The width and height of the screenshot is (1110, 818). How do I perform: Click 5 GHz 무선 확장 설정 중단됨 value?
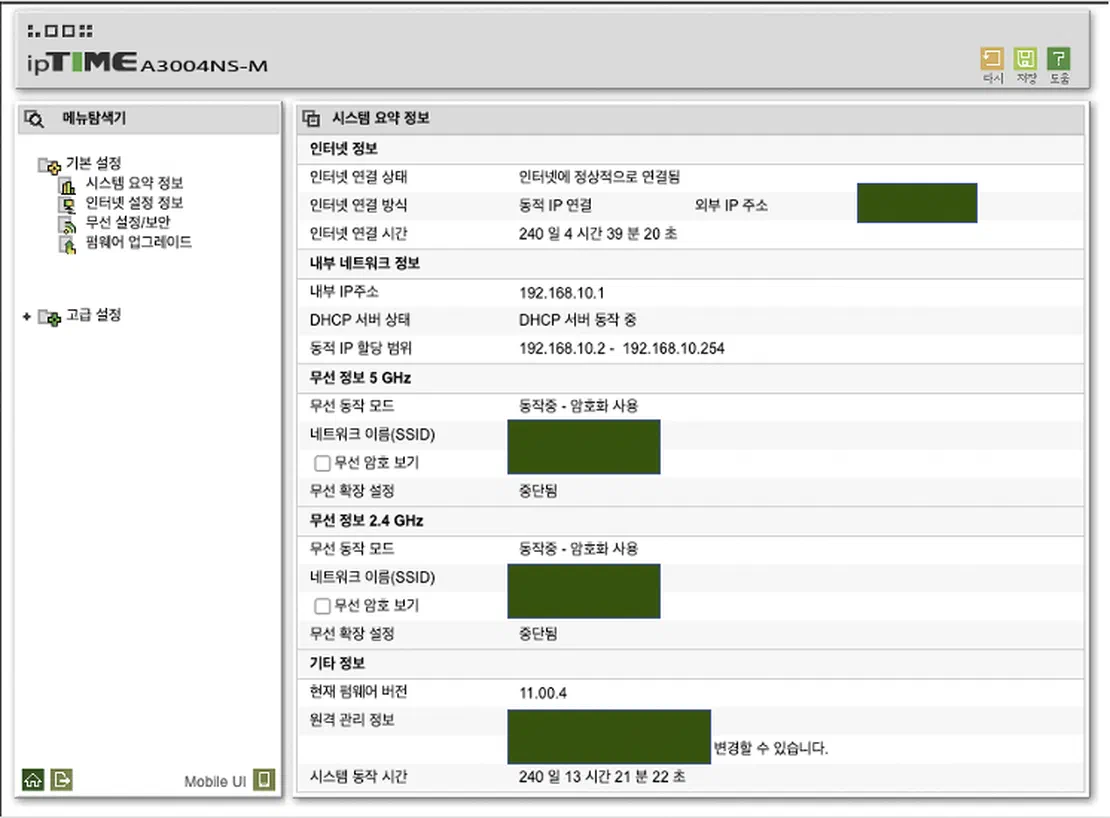[x=538, y=491]
